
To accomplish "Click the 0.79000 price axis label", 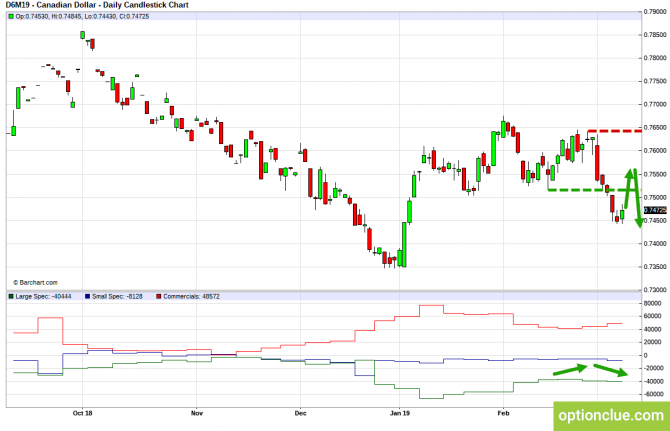I will tap(655, 12).
